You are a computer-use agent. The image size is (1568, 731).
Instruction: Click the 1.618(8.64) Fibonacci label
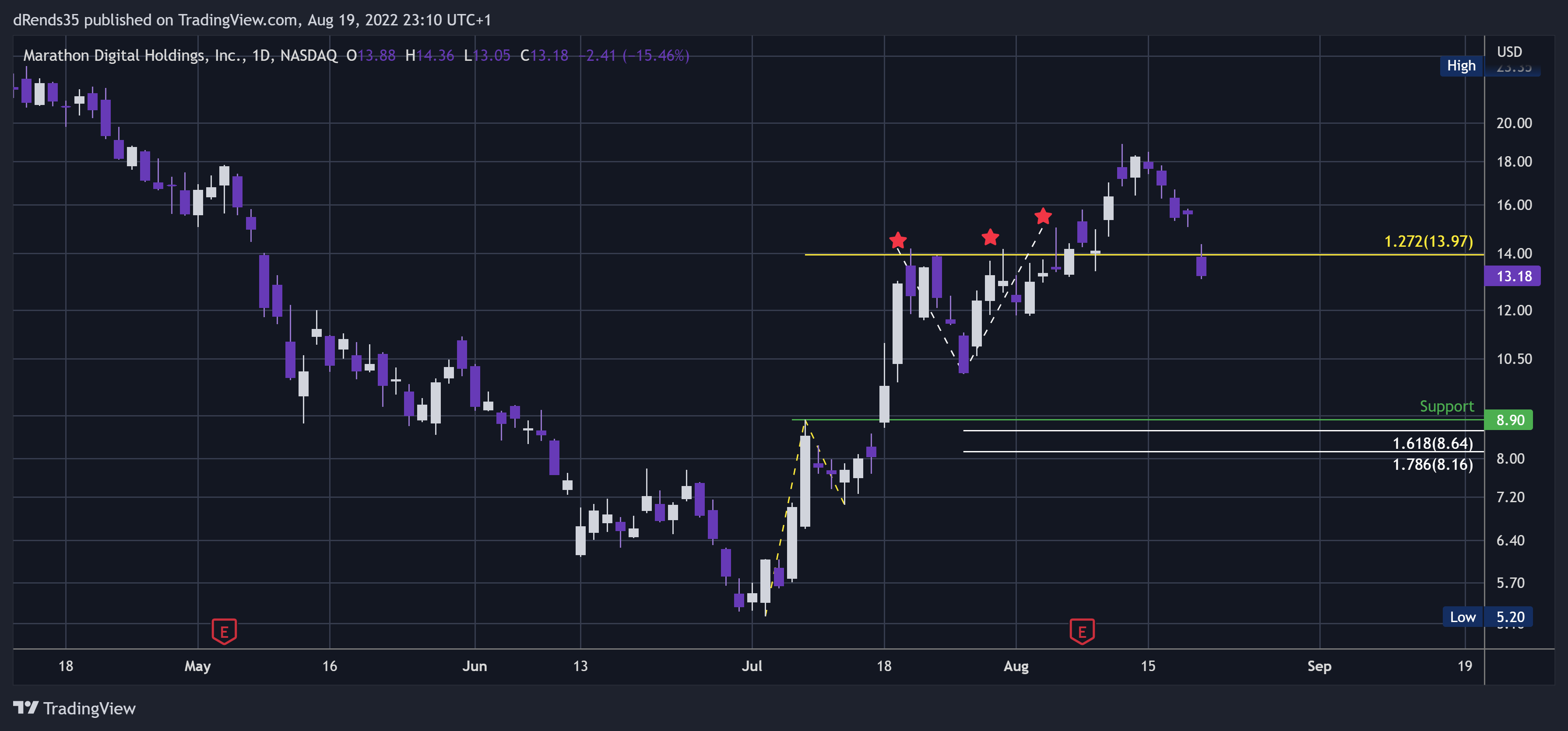1433,443
